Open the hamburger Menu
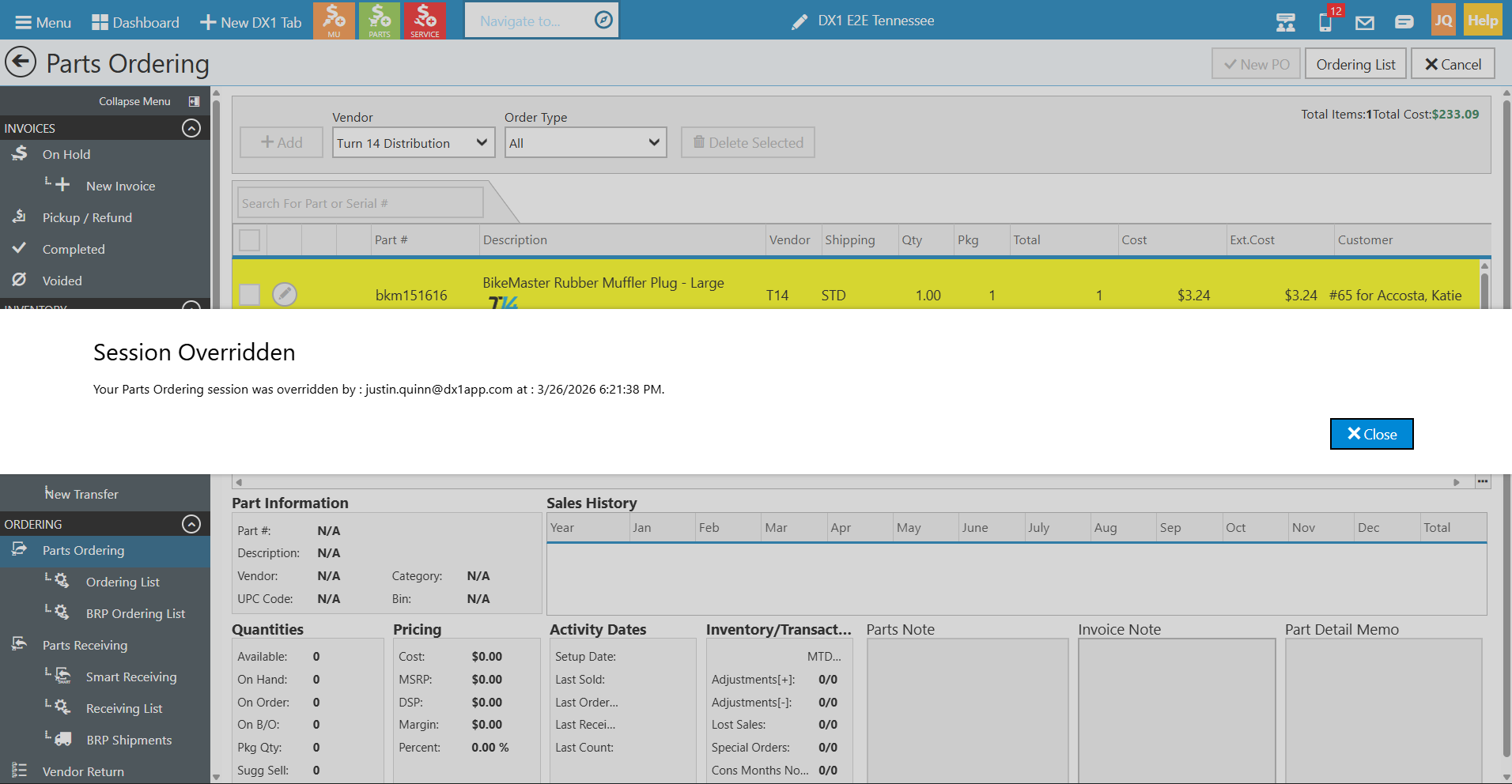Screen dimensions: 1512x784 point(43,22)
